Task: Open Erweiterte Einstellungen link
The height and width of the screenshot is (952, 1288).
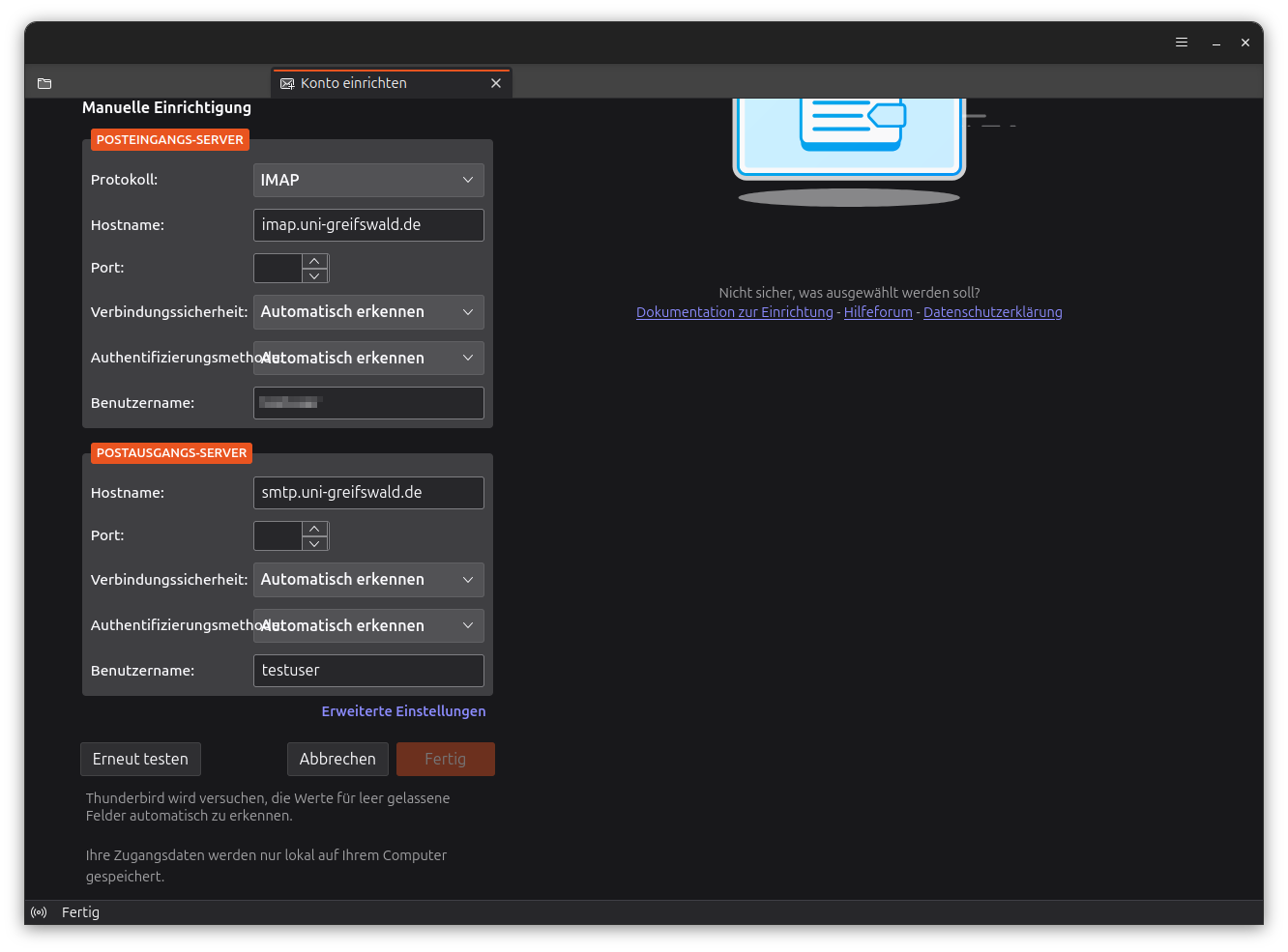Action: click(403, 711)
